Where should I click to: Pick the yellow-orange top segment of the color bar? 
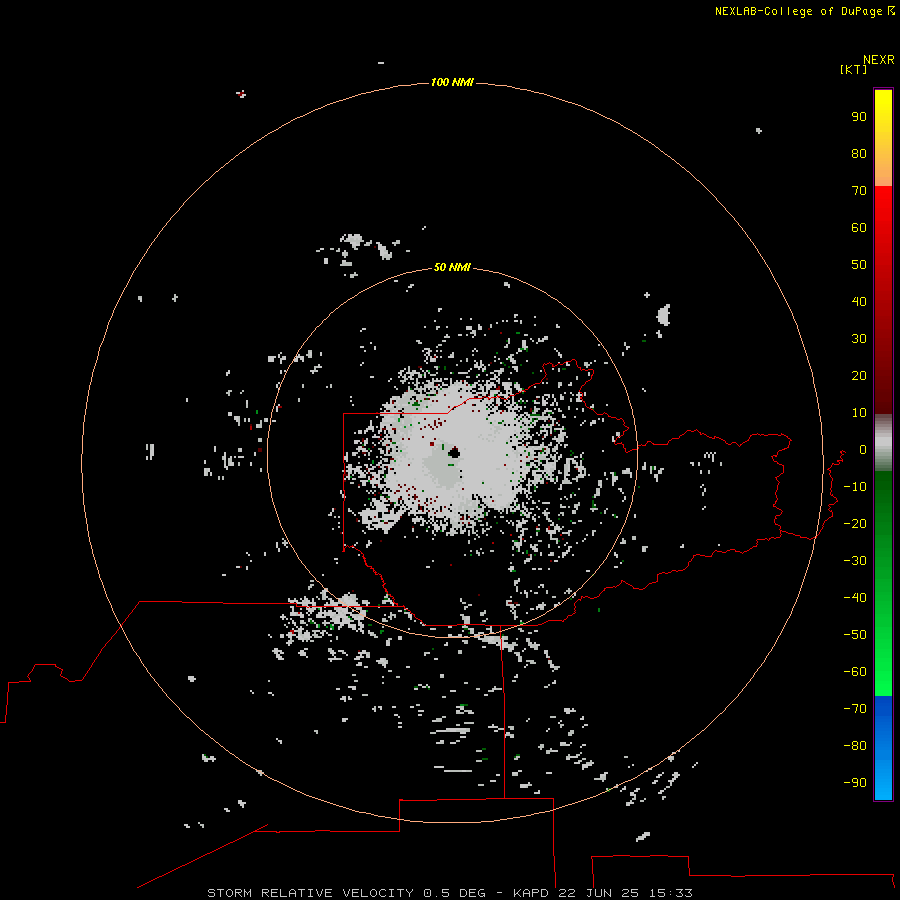[883, 138]
